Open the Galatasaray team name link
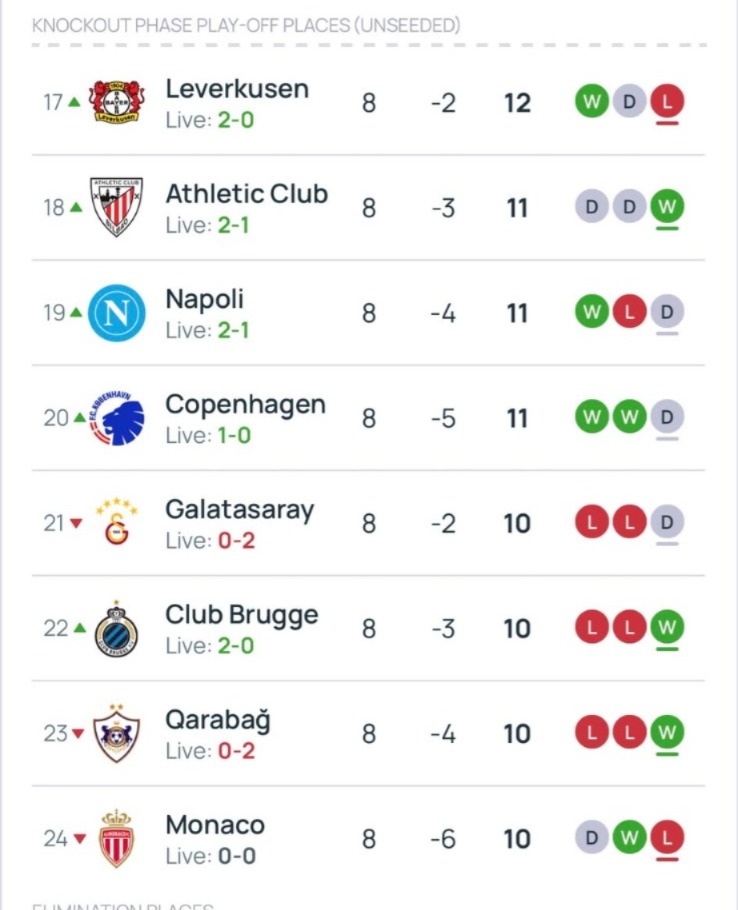The height and width of the screenshot is (910, 738). [x=239, y=509]
